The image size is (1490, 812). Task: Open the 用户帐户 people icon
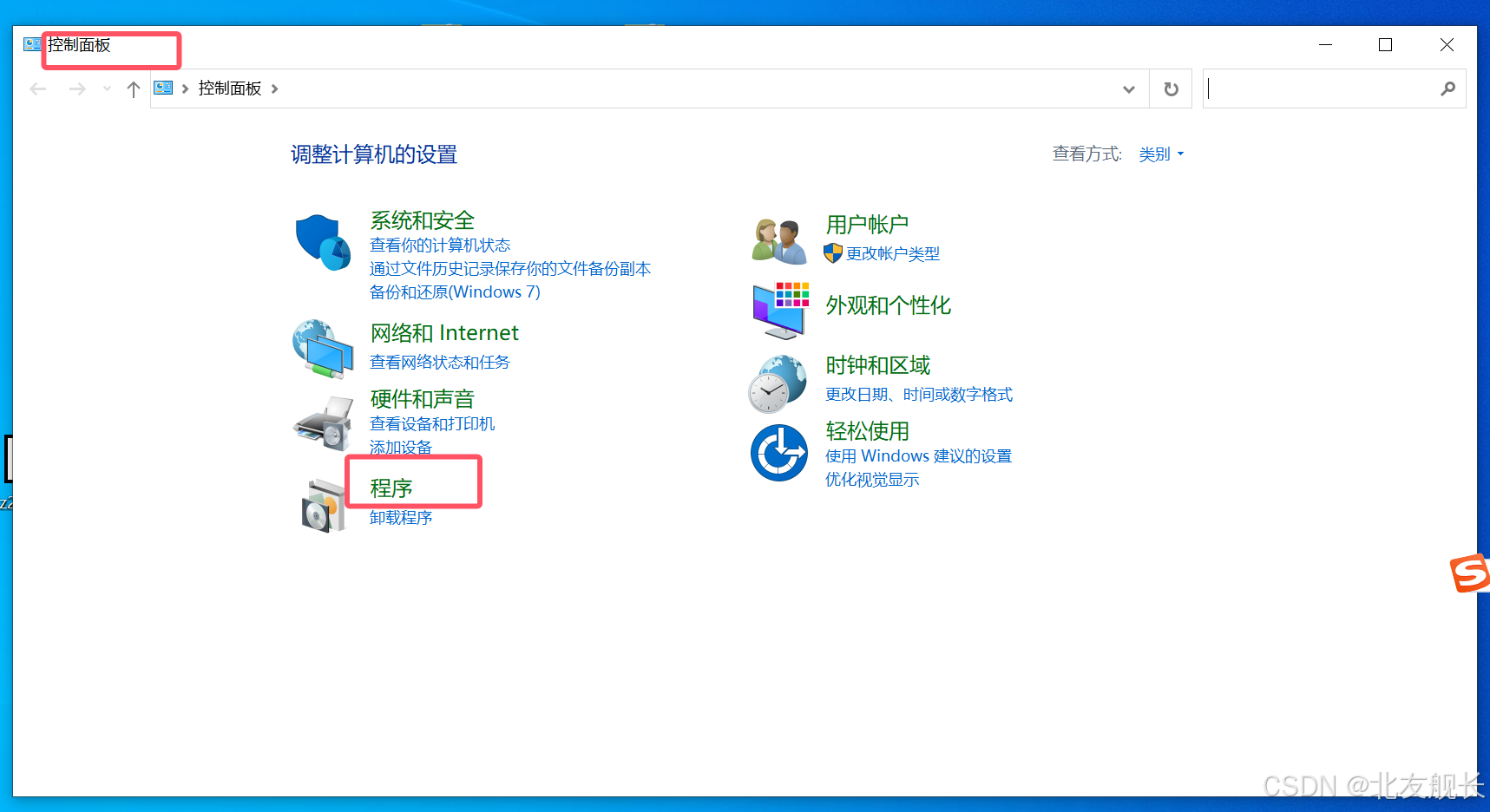(x=778, y=241)
